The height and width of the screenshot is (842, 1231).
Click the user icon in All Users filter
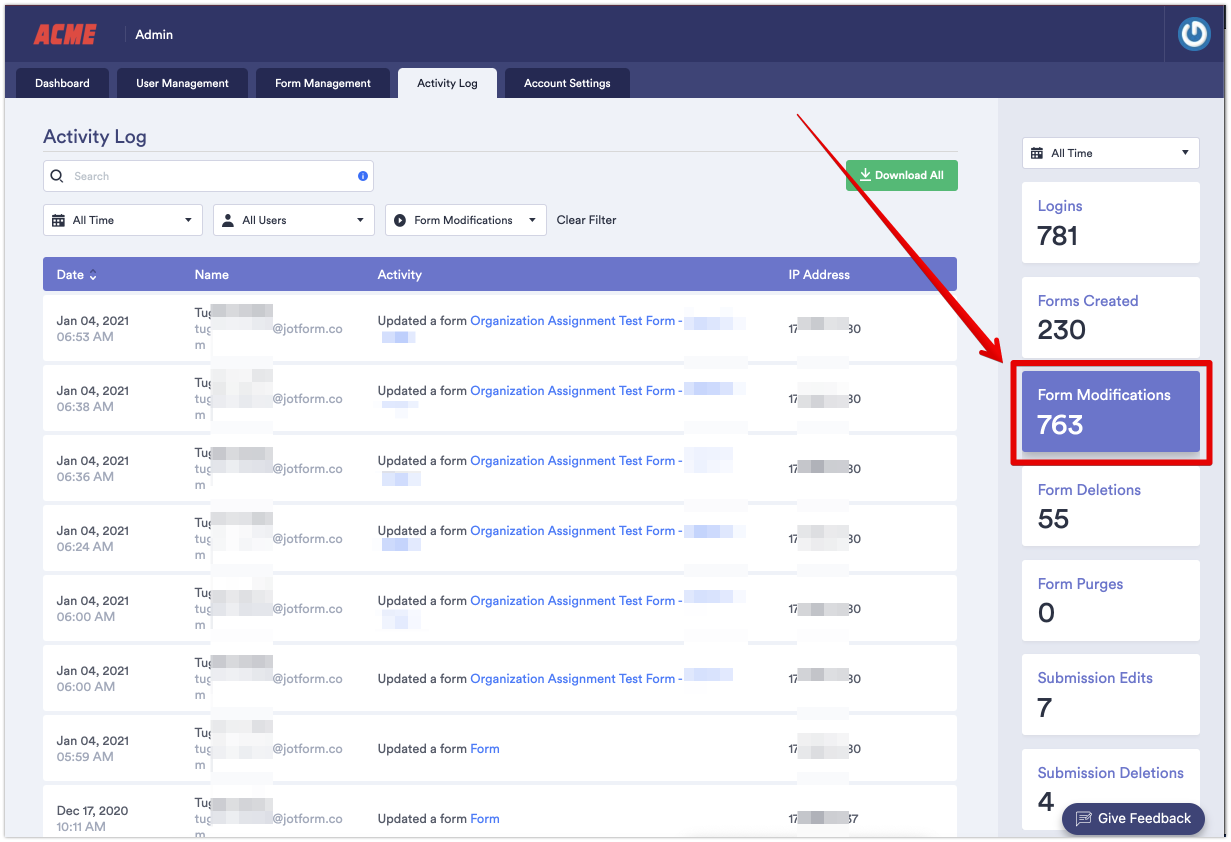coord(228,220)
